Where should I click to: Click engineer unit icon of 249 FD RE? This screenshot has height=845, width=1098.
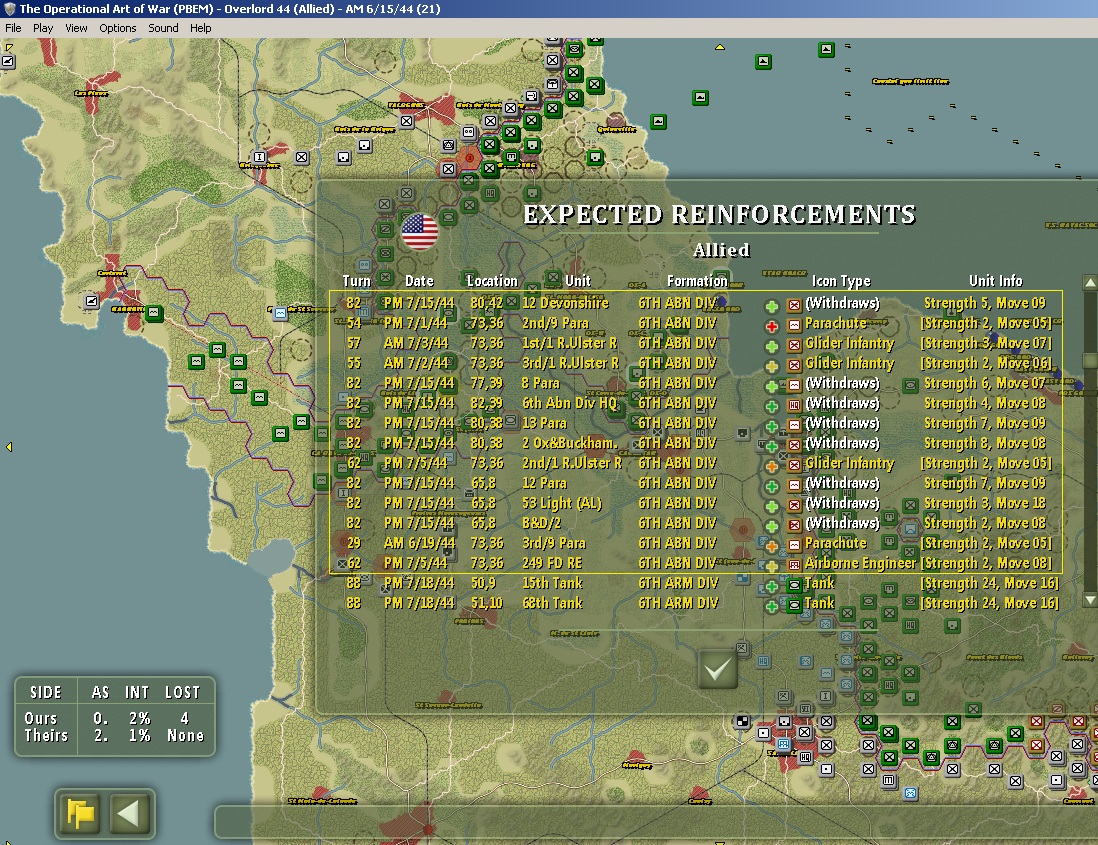pyautogui.click(x=794, y=565)
